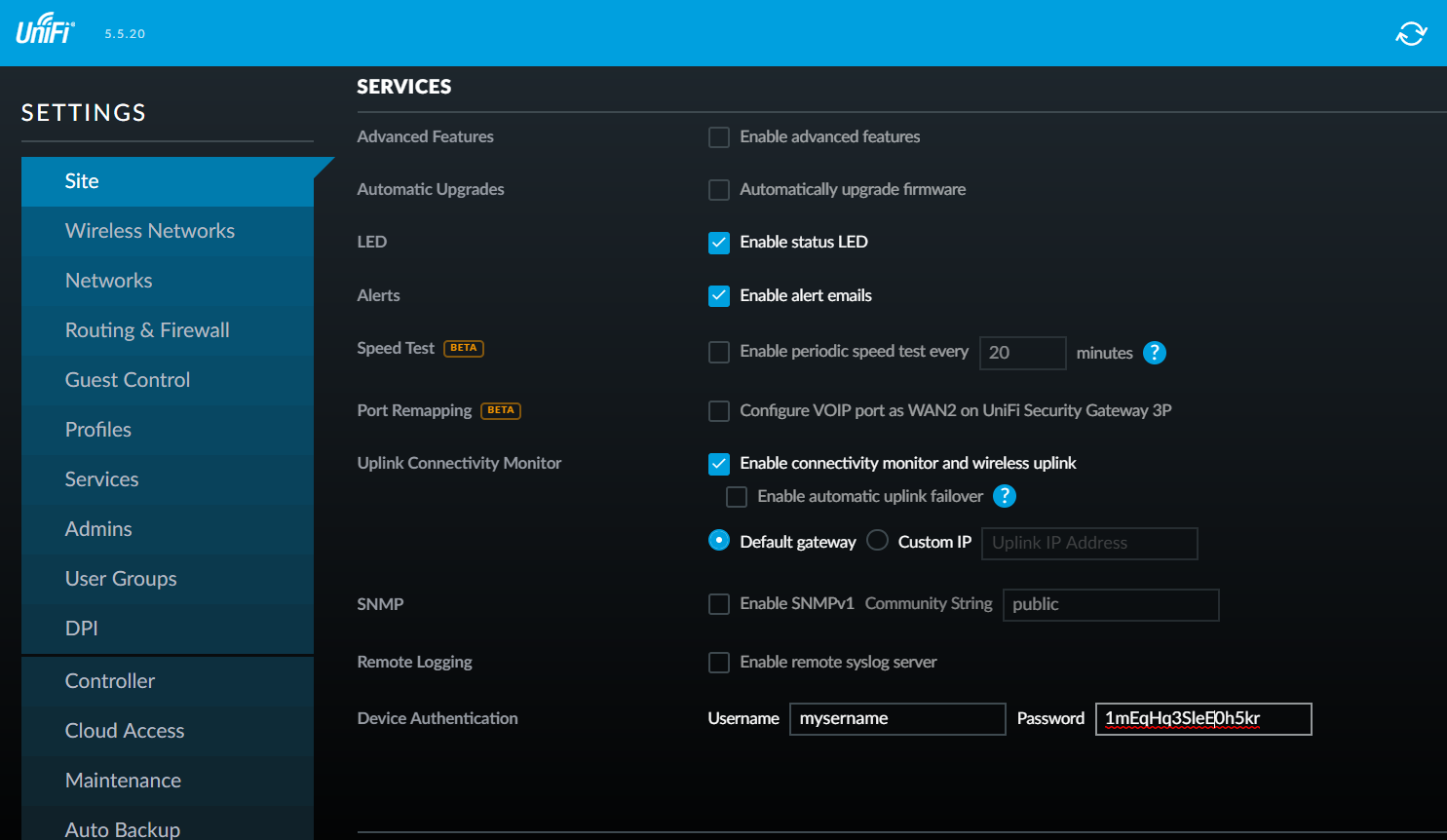Select Custom IP radio button

[x=877, y=541]
